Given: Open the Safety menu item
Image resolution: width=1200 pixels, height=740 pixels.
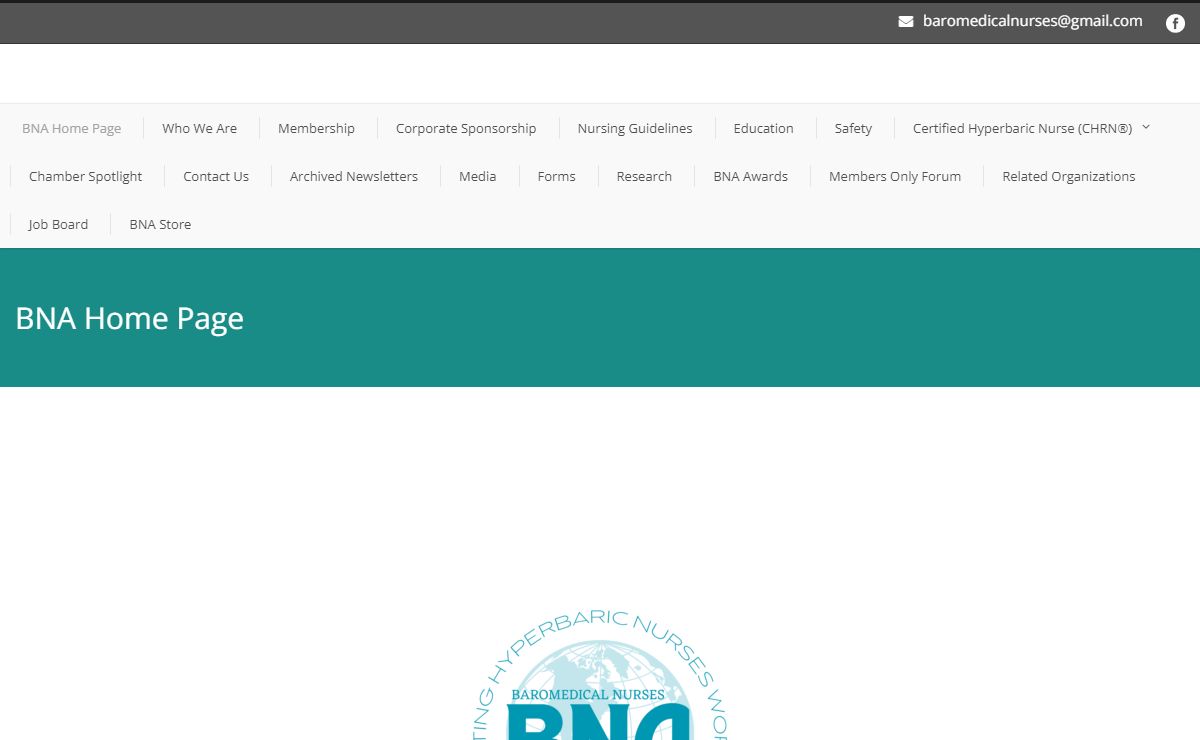Looking at the screenshot, I should (x=853, y=128).
